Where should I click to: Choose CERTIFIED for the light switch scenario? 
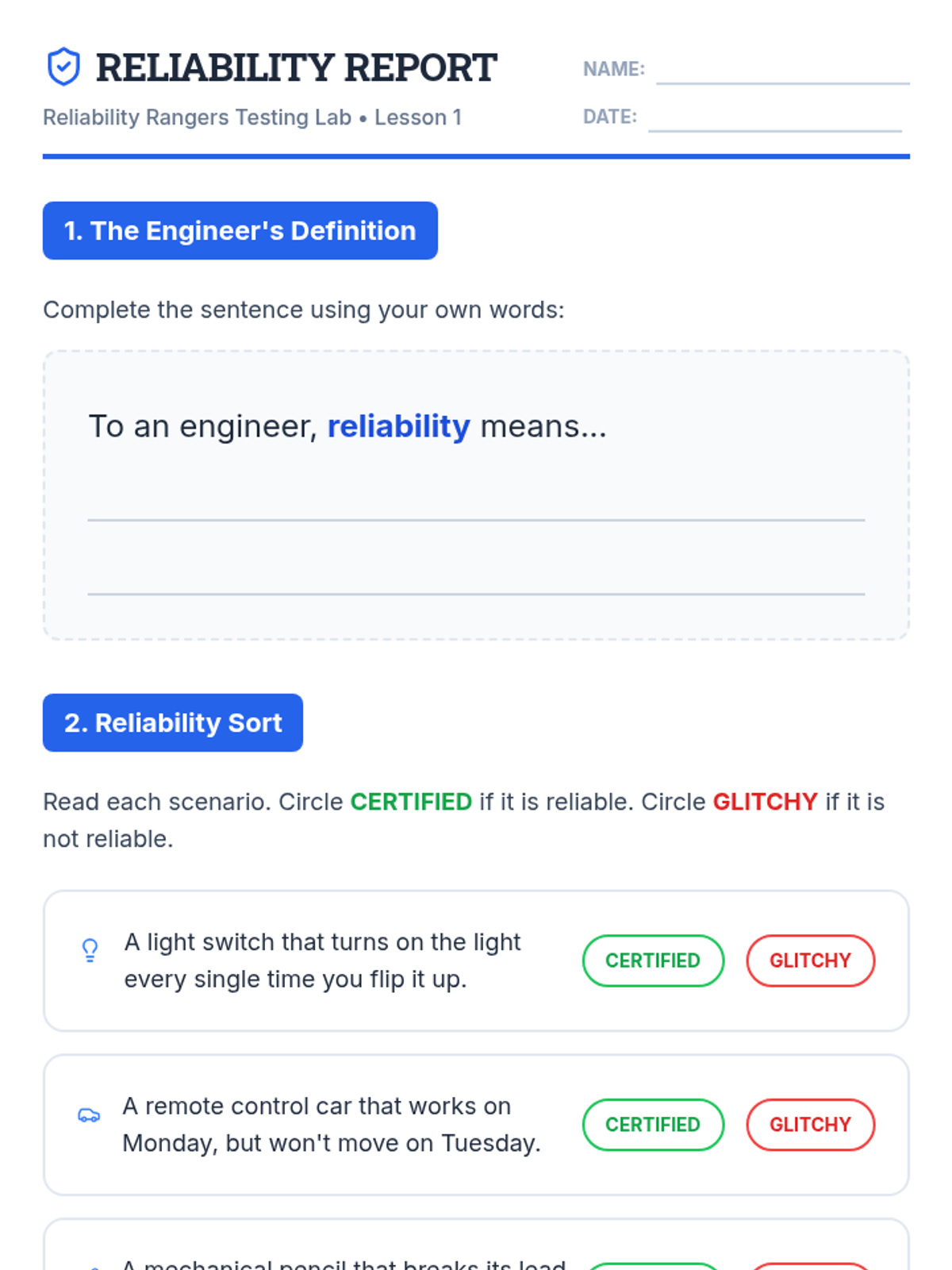click(x=653, y=961)
